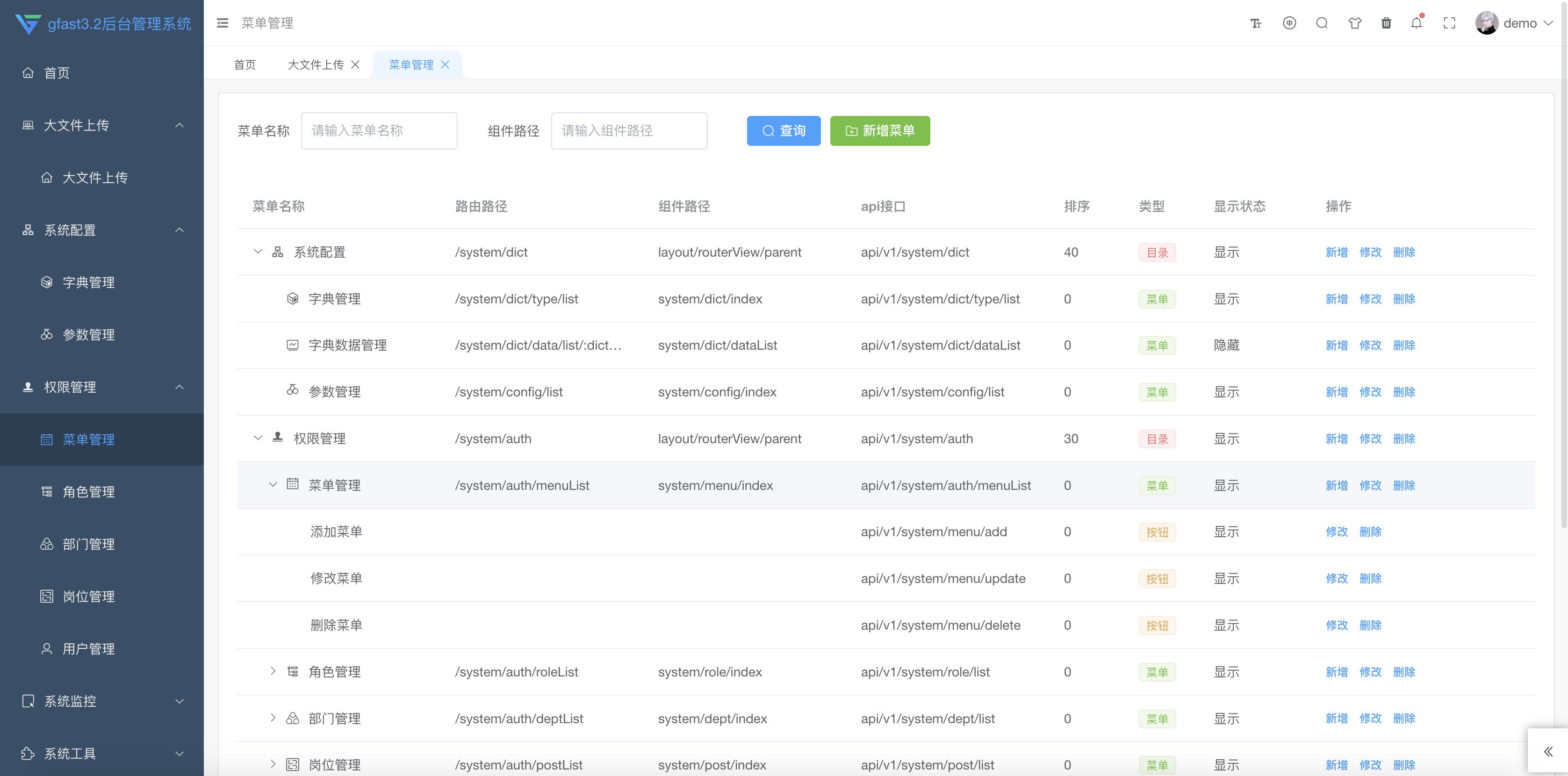
Task: Click the theme skin (t-shirt) icon
Action: pyautogui.click(x=1354, y=22)
